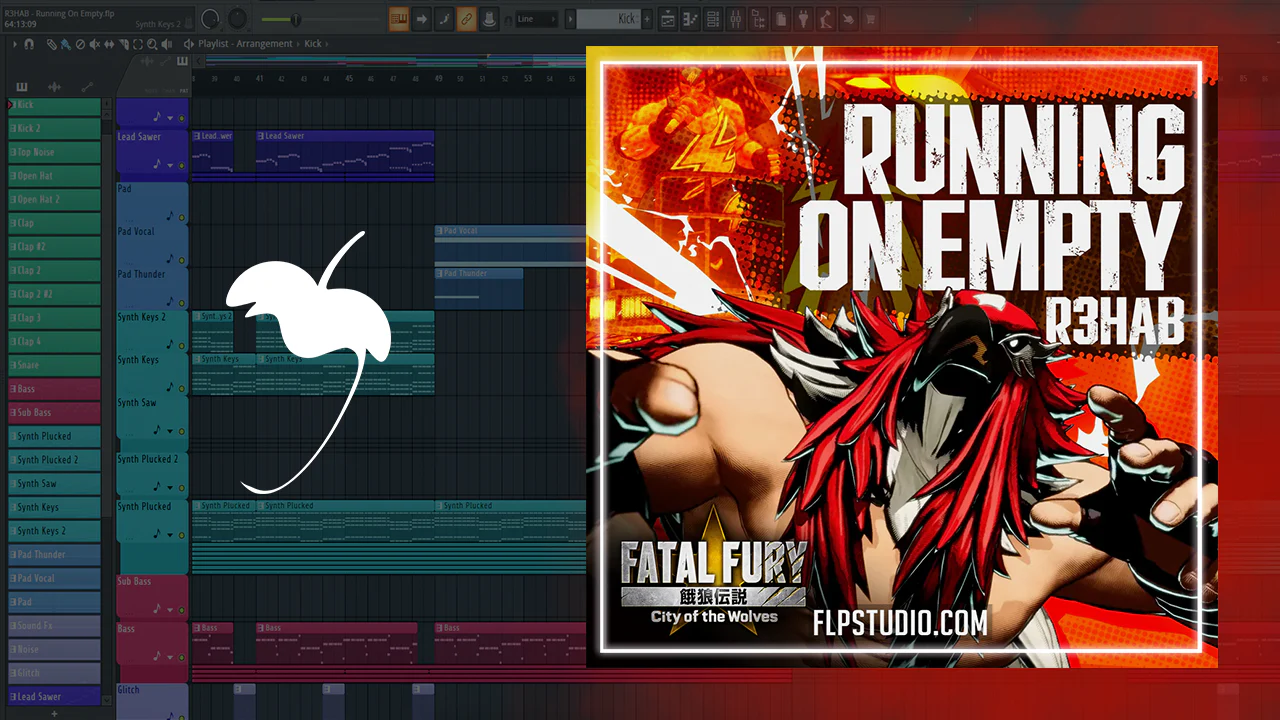Activate the Playback speaker tool
The width and height of the screenshot is (1280, 720).
coord(165,44)
